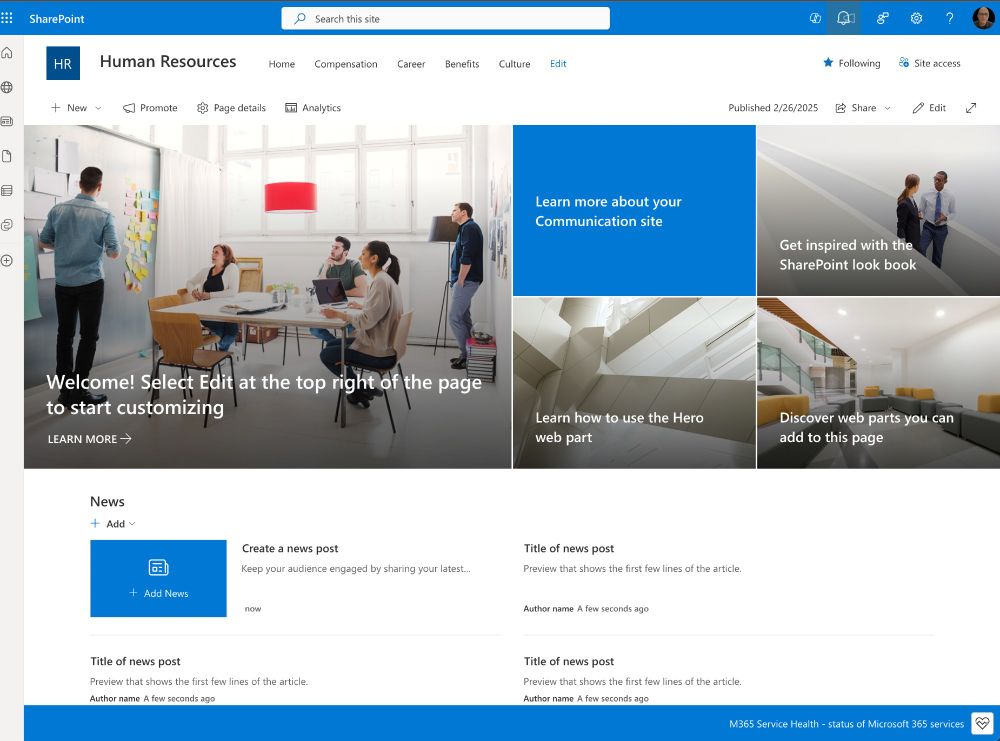The height and width of the screenshot is (741, 1000).
Task: Open the account profile picture
Action: [983, 17]
